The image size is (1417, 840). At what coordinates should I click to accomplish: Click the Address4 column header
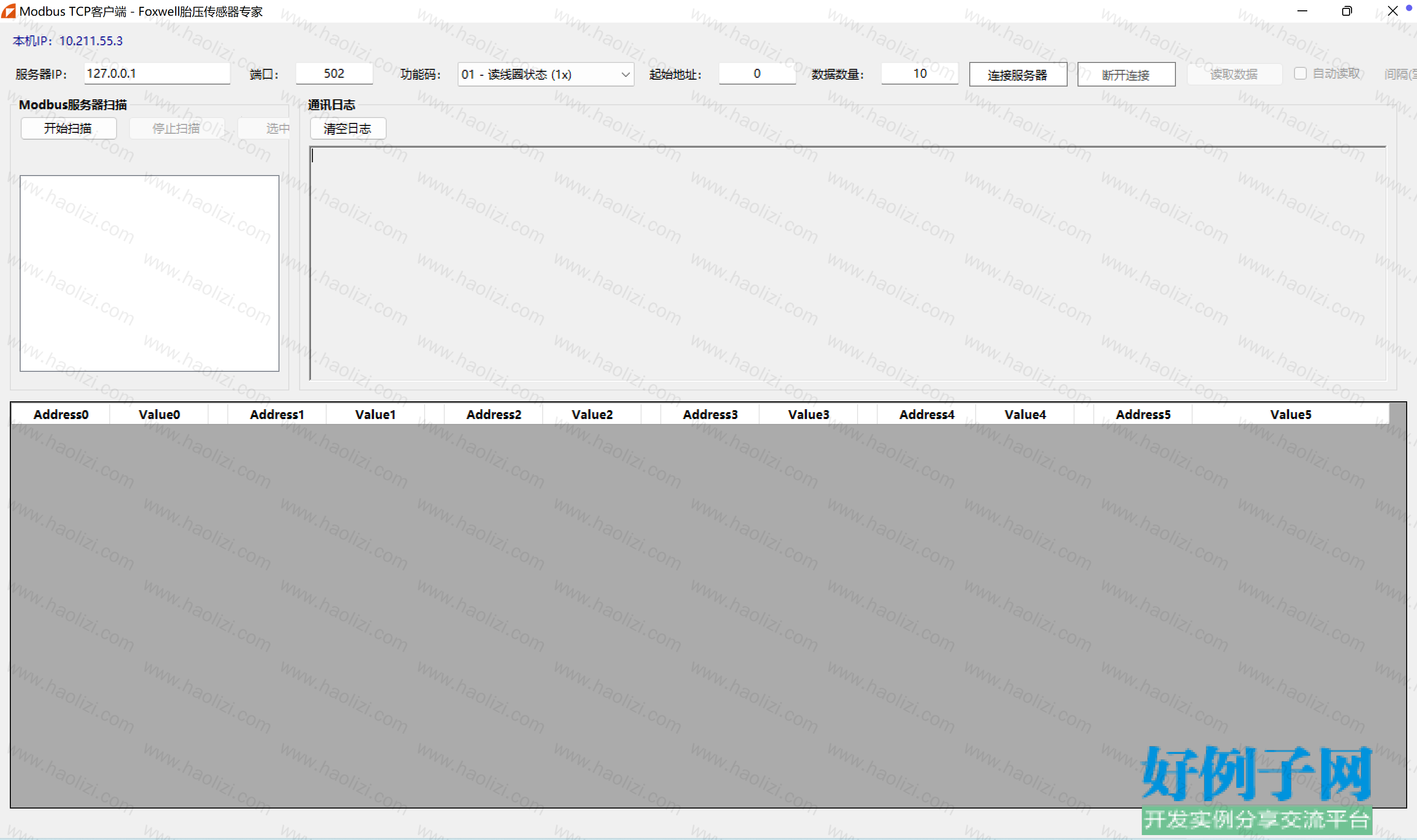tap(927, 414)
